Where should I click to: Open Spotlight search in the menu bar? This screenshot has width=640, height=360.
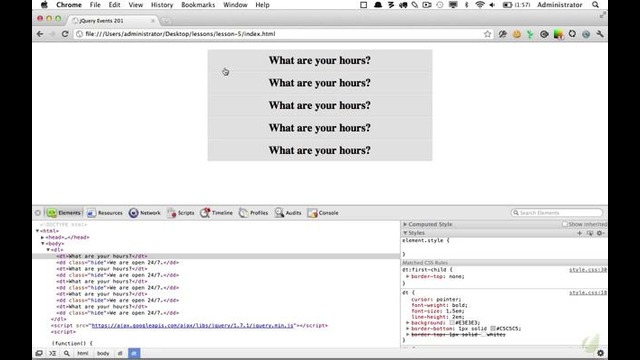coord(596,5)
